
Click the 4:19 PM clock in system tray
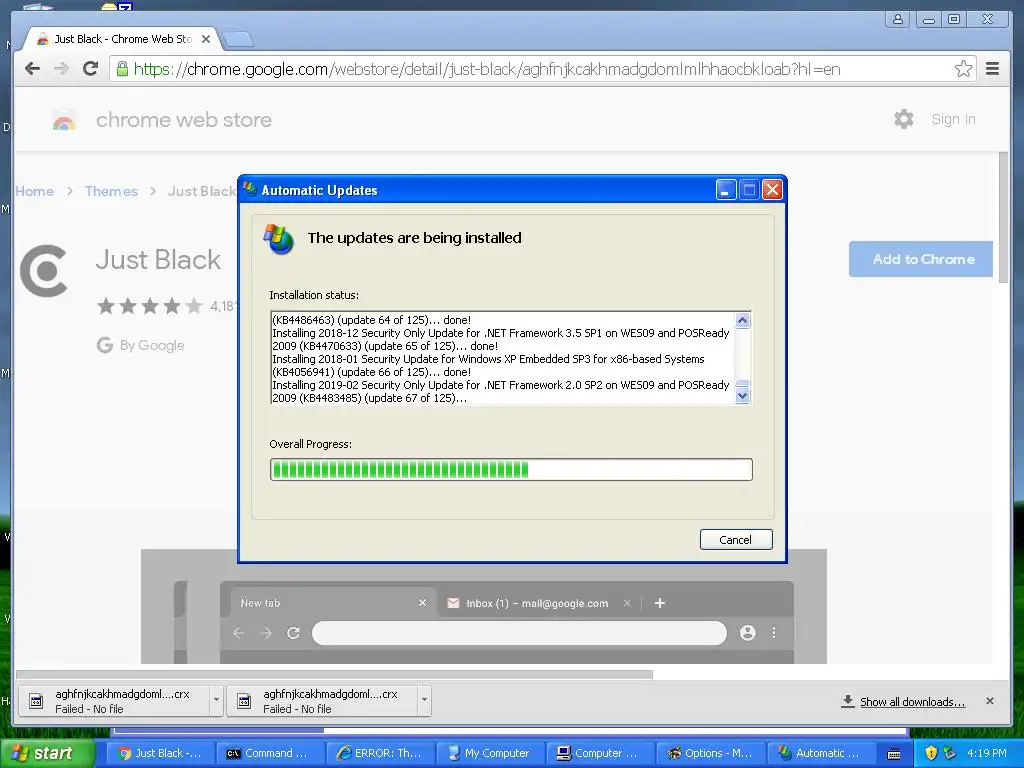(987, 753)
